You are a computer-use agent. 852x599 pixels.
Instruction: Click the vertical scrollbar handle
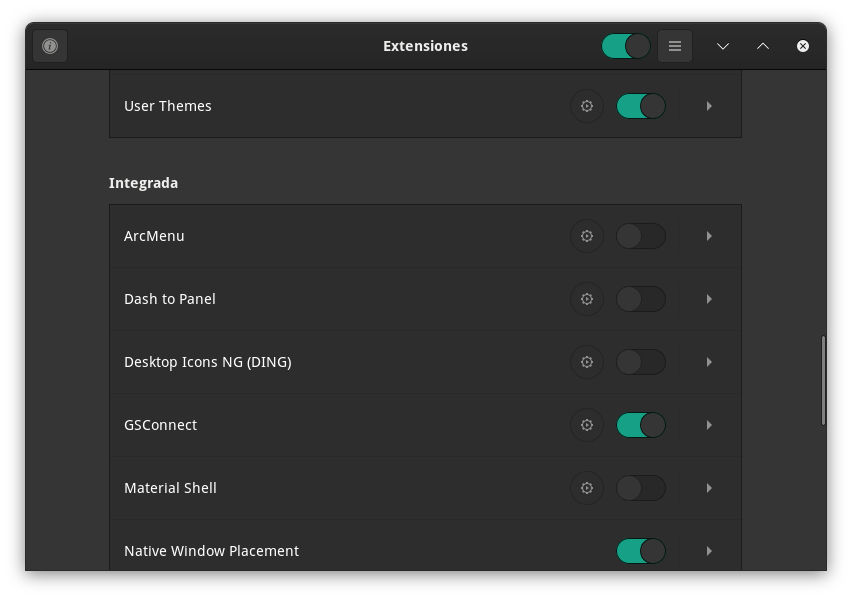point(823,380)
